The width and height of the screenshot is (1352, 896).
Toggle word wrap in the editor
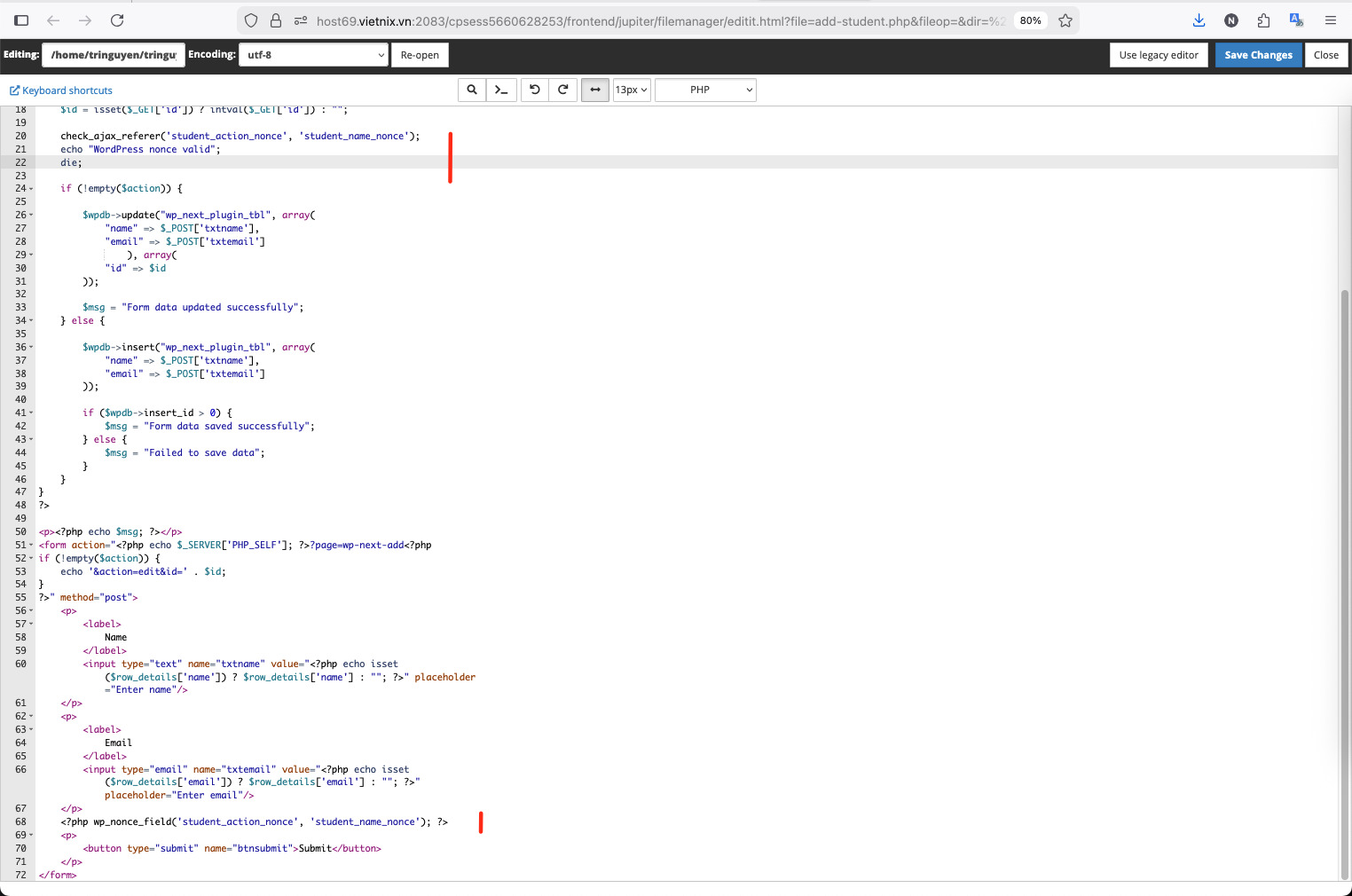click(594, 90)
